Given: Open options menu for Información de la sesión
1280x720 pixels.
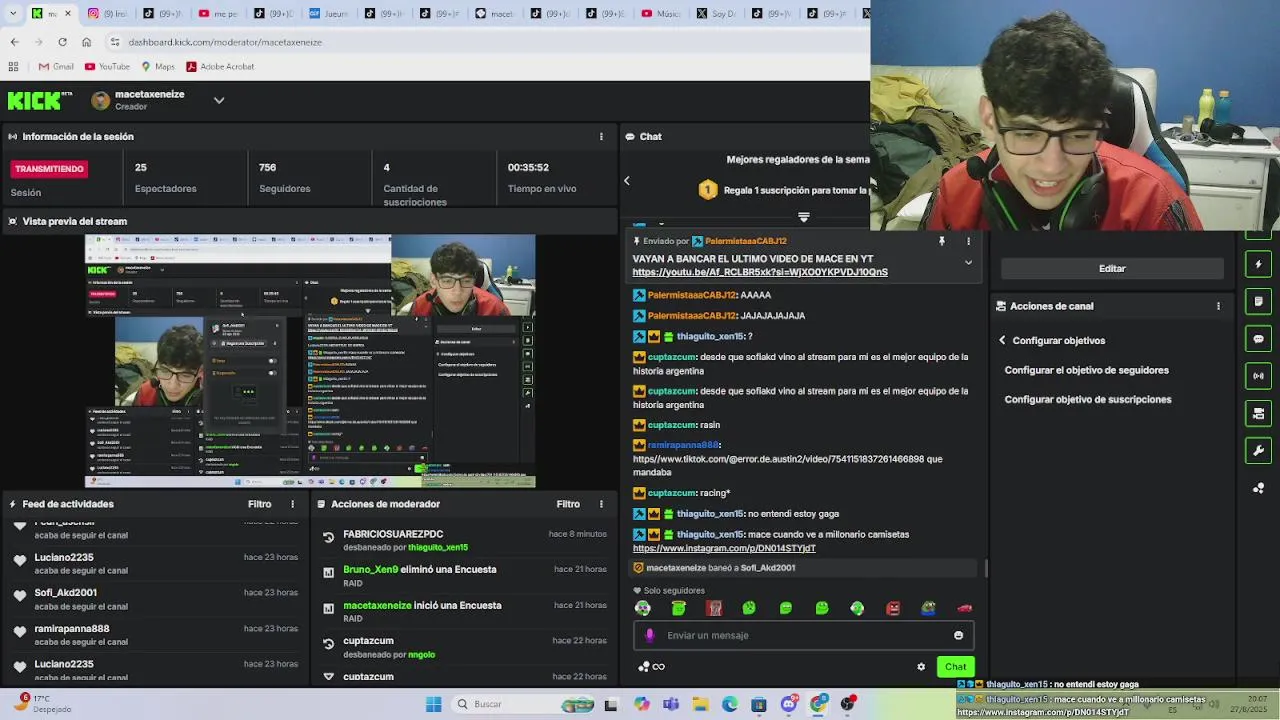Looking at the screenshot, I should [x=601, y=136].
